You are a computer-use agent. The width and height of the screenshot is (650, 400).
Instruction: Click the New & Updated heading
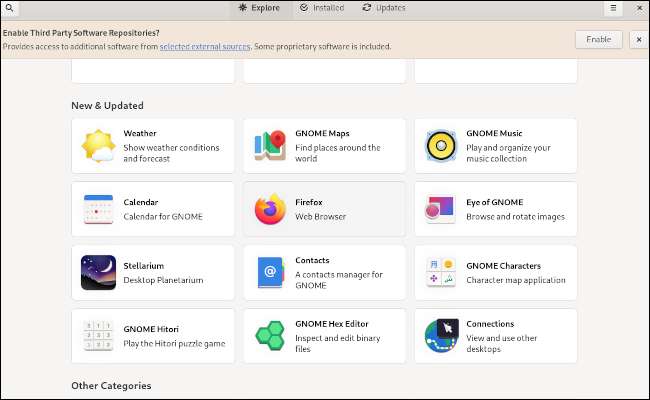point(107,106)
